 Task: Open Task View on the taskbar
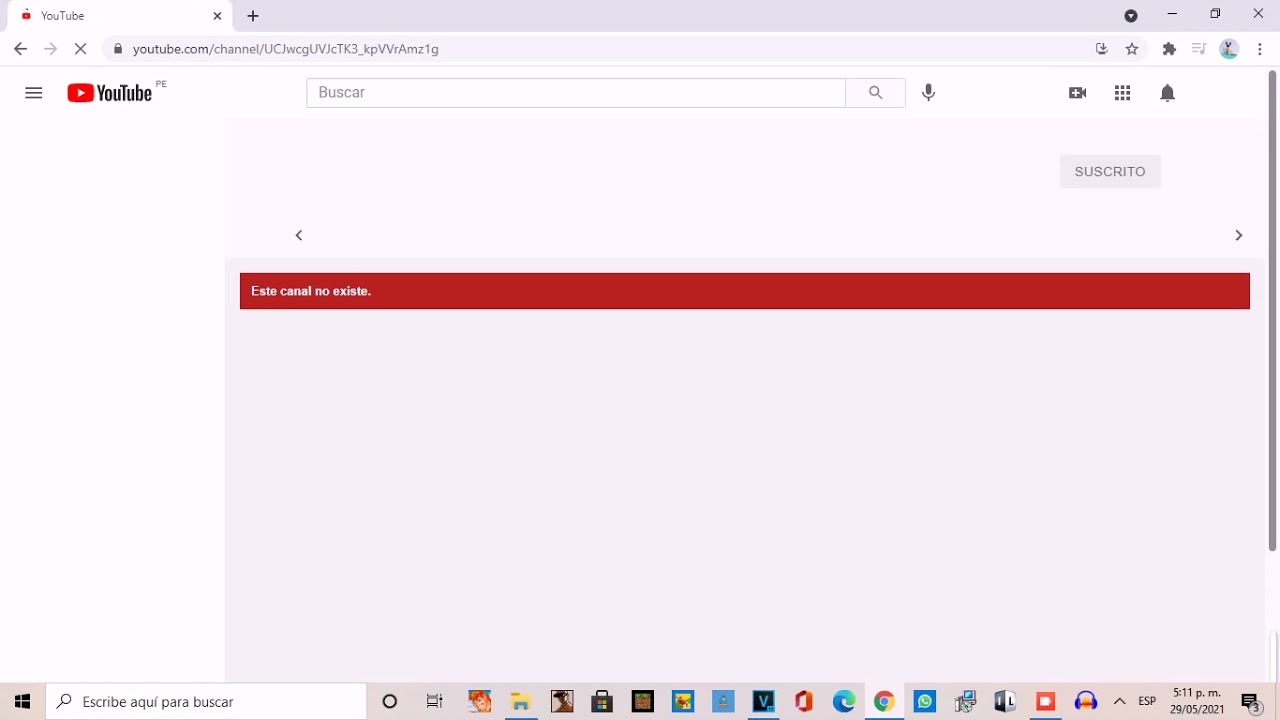point(435,702)
